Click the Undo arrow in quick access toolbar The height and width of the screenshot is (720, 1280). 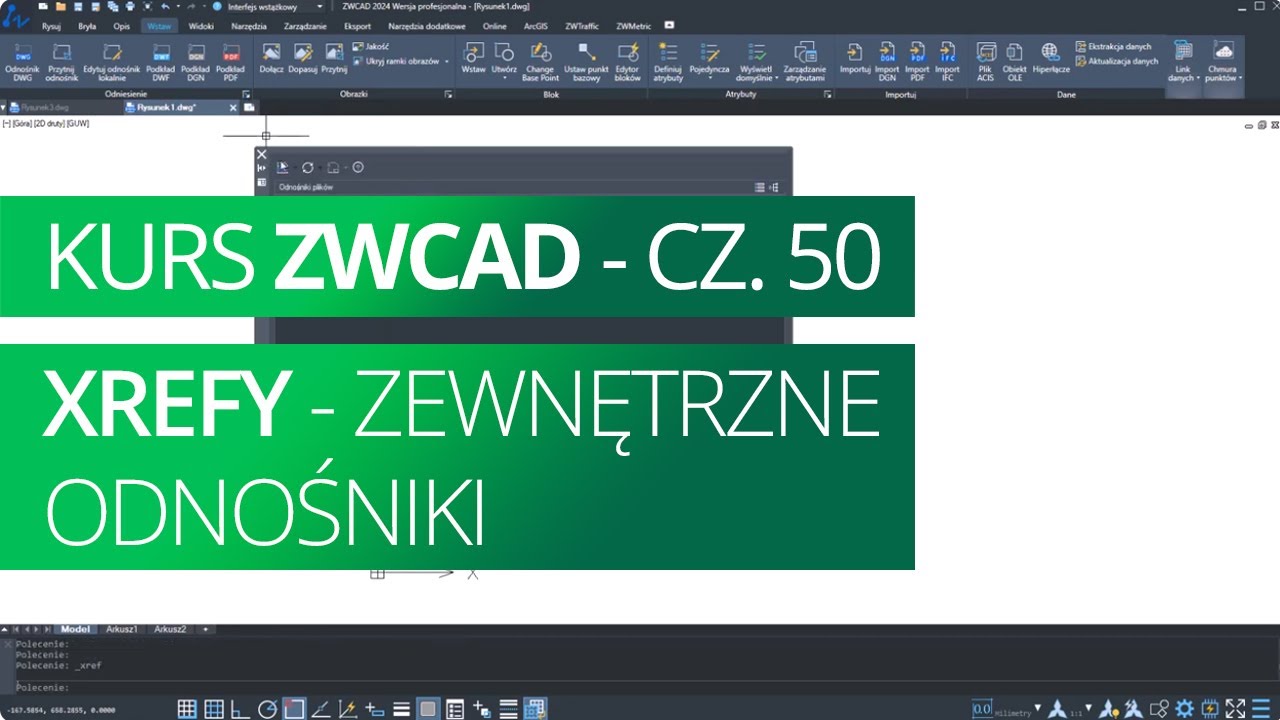click(x=165, y=6)
